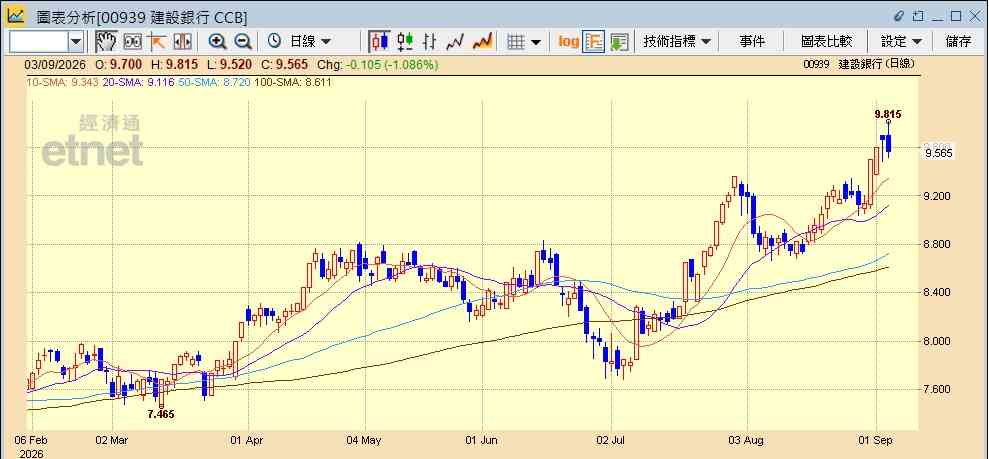Image resolution: width=989 pixels, height=459 pixels.
Task: Open the grid options dropdown arrow
Action: point(536,42)
